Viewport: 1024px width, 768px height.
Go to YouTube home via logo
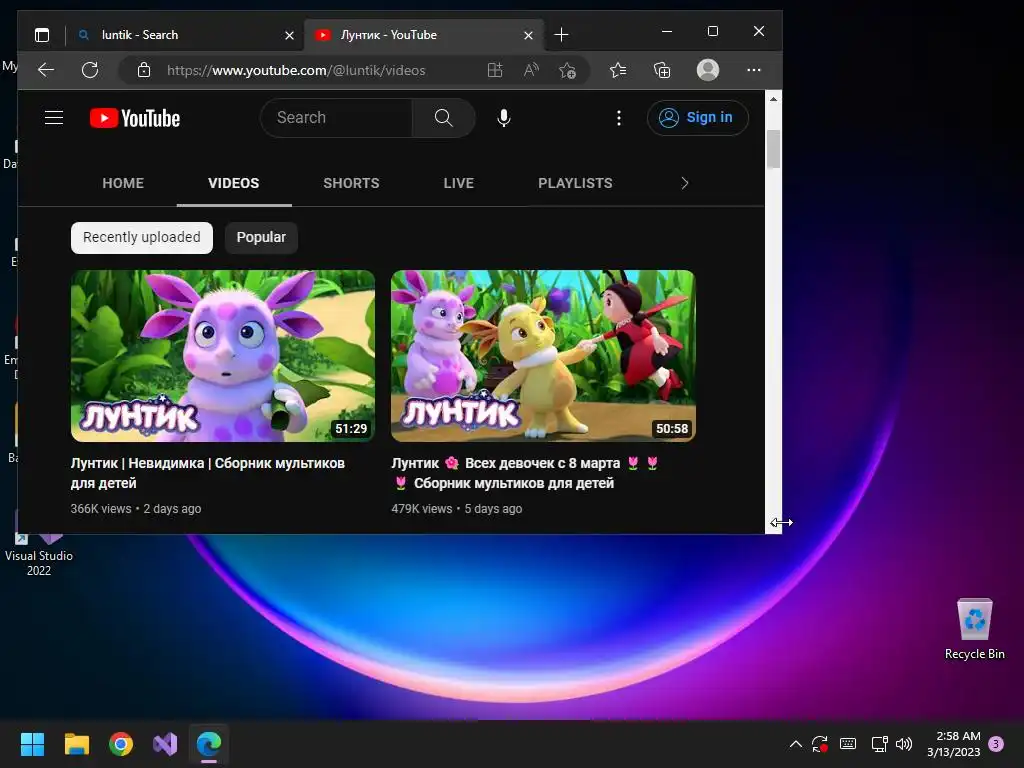(x=135, y=118)
